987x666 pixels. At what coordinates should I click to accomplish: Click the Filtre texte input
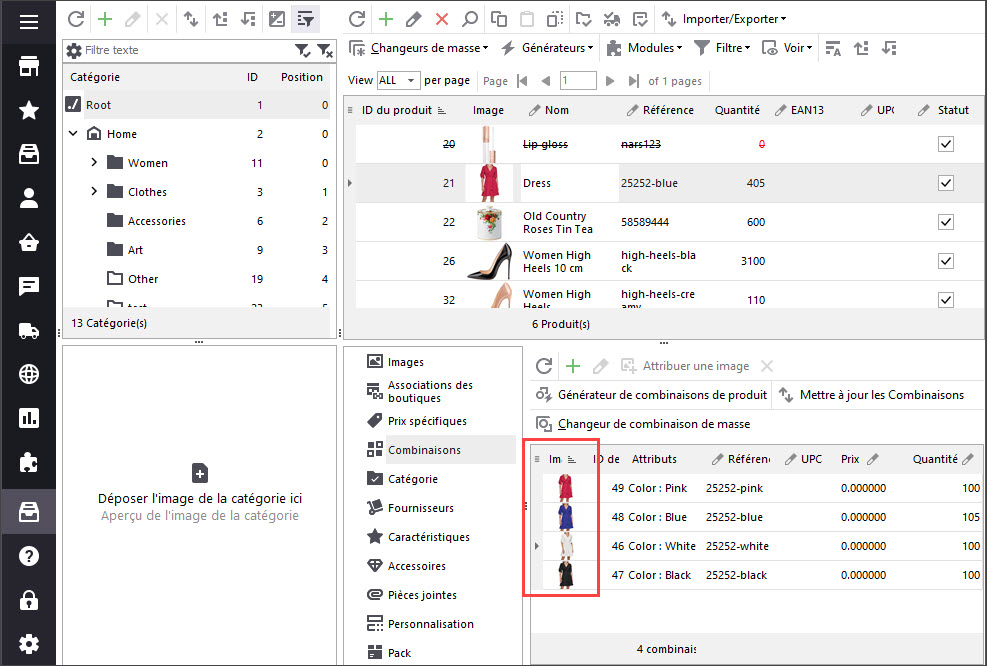(188, 50)
